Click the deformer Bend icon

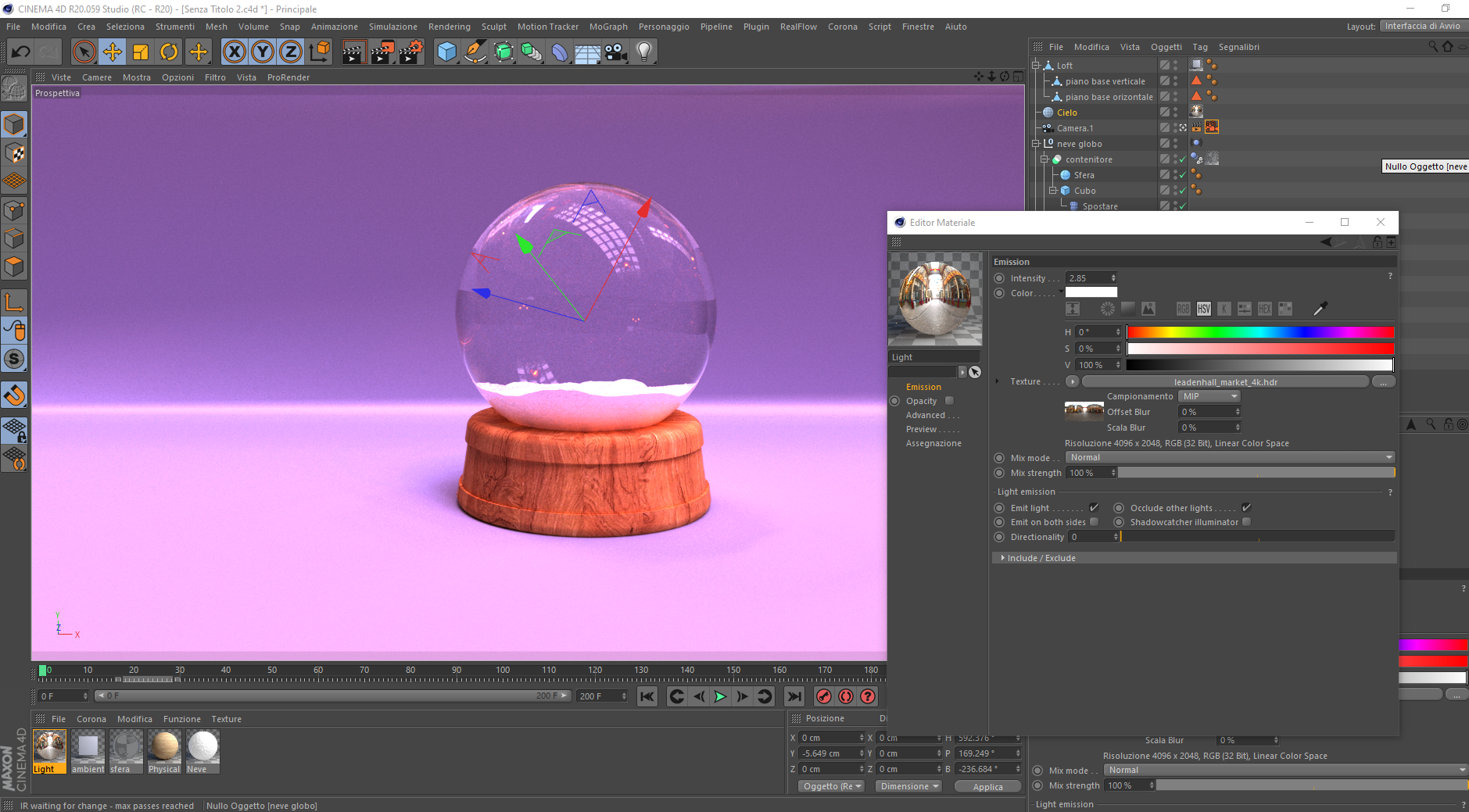click(x=560, y=52)
